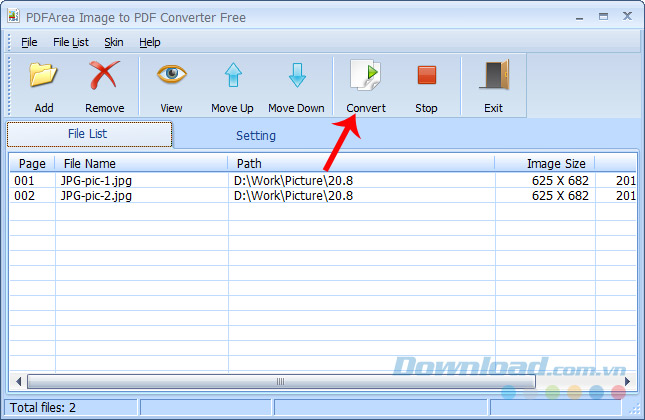Switch to the File List tab
Image resolution: width=645 pixels, height=420 pixels.
89,134
